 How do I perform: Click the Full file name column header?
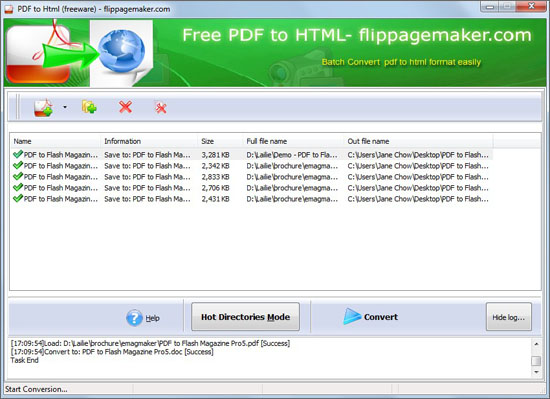coord(293,141)
